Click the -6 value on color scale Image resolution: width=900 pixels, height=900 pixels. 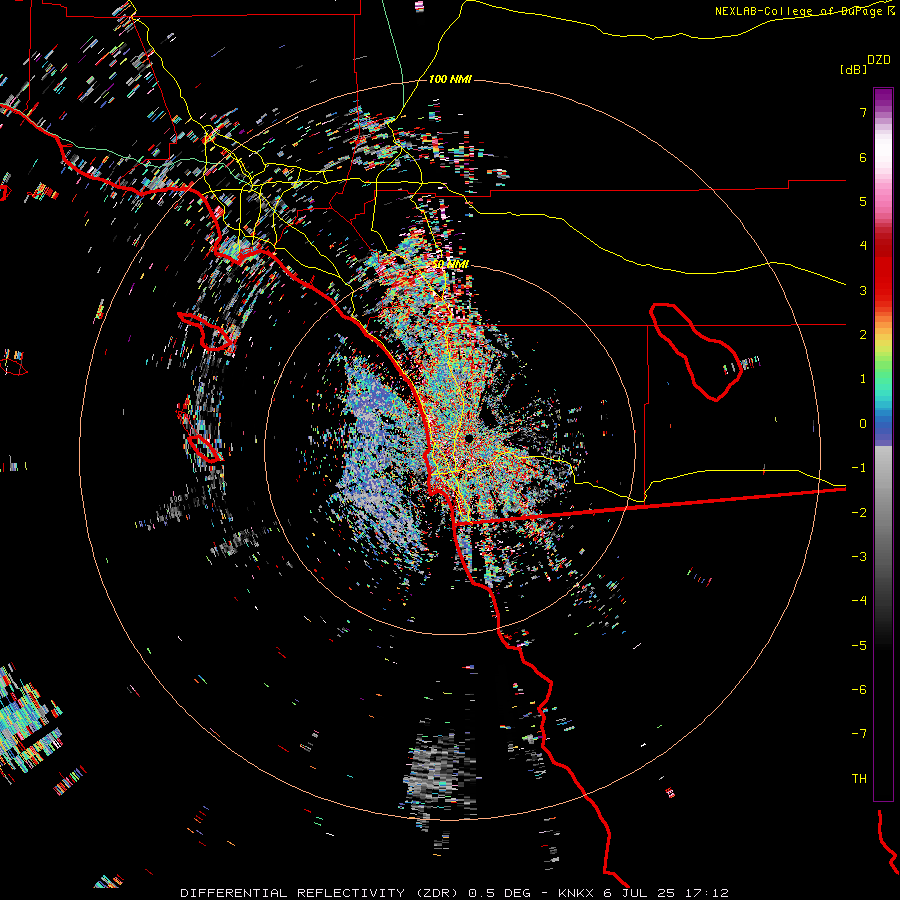coord(859,690)
